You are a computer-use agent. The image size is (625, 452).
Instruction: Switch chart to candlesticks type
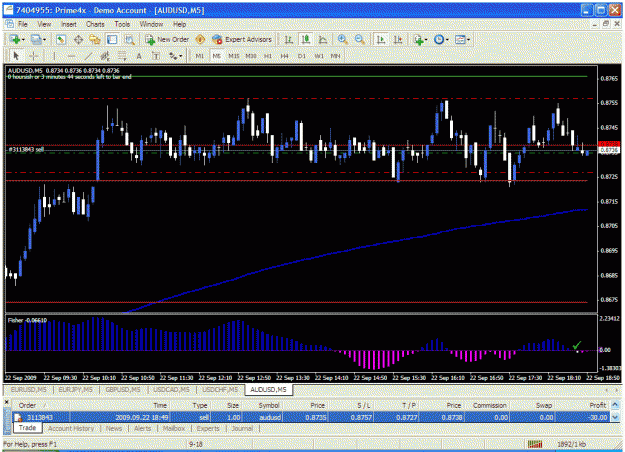pyautogui.click(x=306, y=39)
